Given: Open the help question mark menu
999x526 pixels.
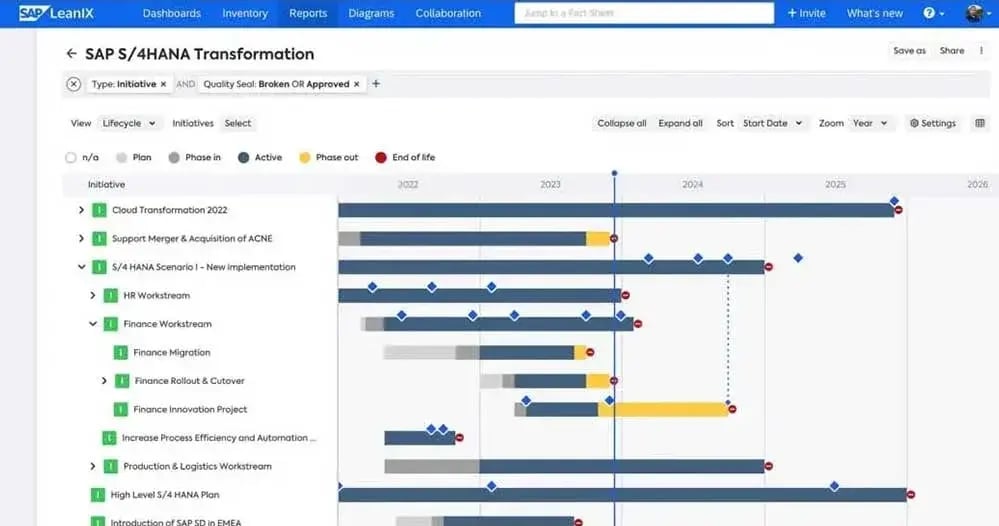Looking at the screenshot, I should pos(933,13).
